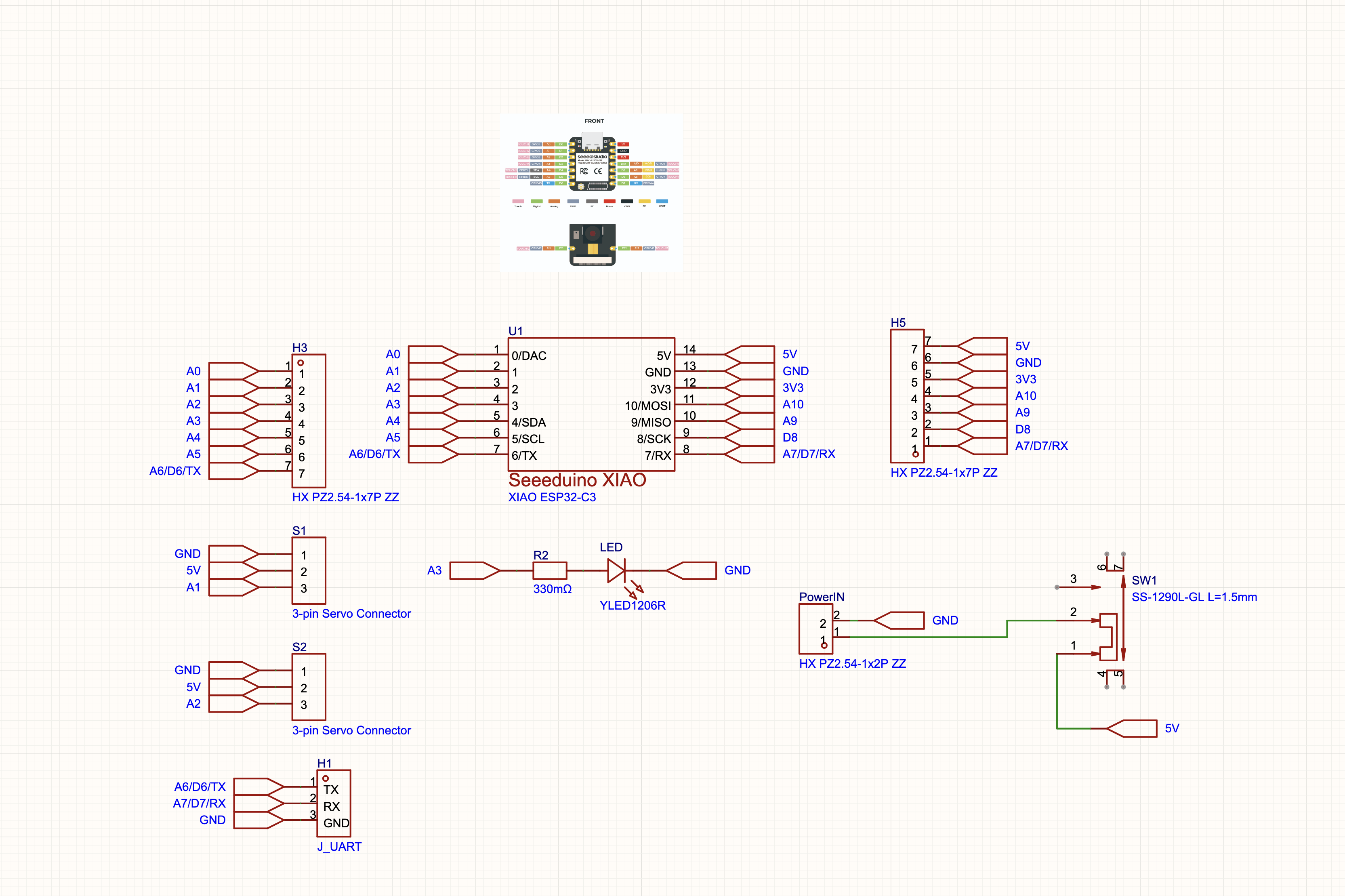Image resolution: width=1345 pixels, height=896 pixels.
Task: Select the 'XIAO ESP32-C3' value text
Action: point(552,497)
